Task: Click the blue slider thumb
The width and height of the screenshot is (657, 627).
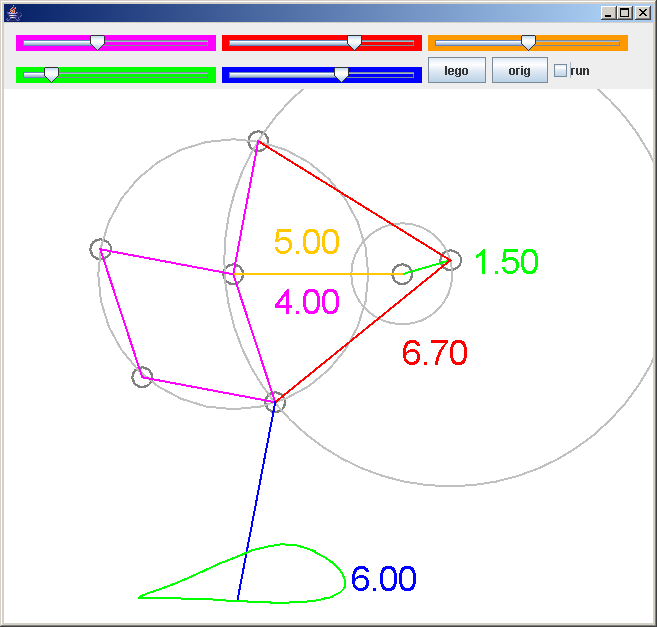Action: pos(341,75)
